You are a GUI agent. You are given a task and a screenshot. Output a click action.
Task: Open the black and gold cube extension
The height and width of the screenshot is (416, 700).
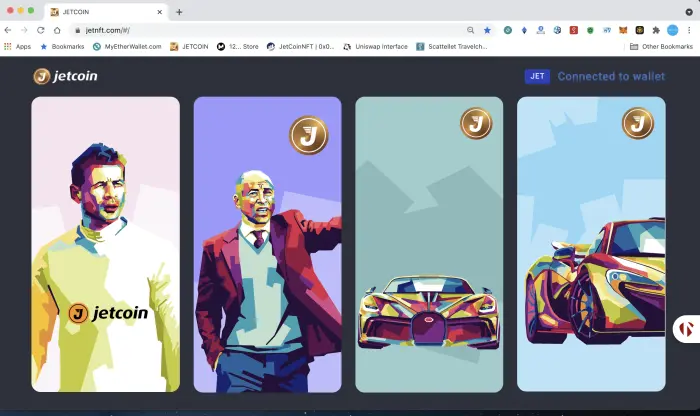(639, 30)
